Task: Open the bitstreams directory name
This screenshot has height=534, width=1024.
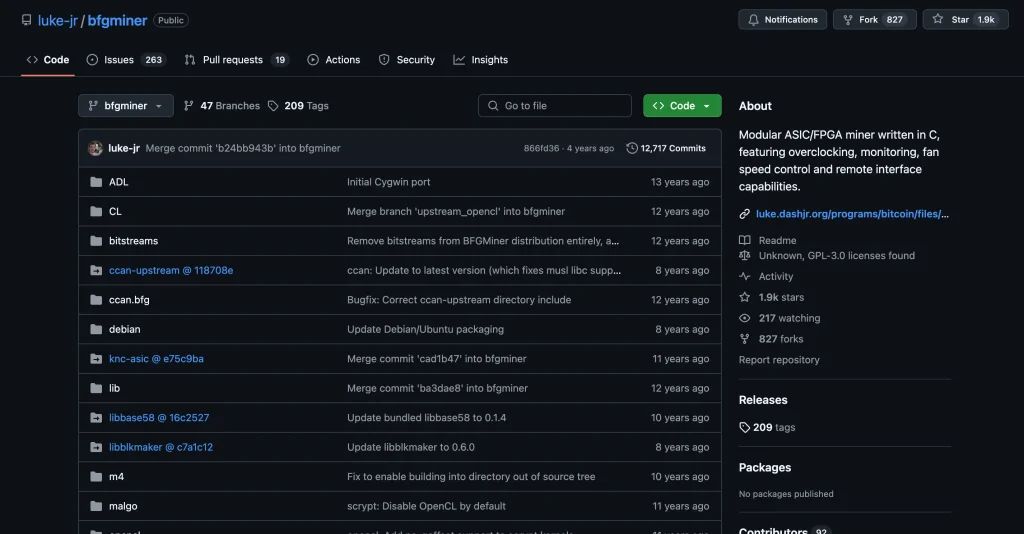Action: pyautogui.click(x=133, y=241)
